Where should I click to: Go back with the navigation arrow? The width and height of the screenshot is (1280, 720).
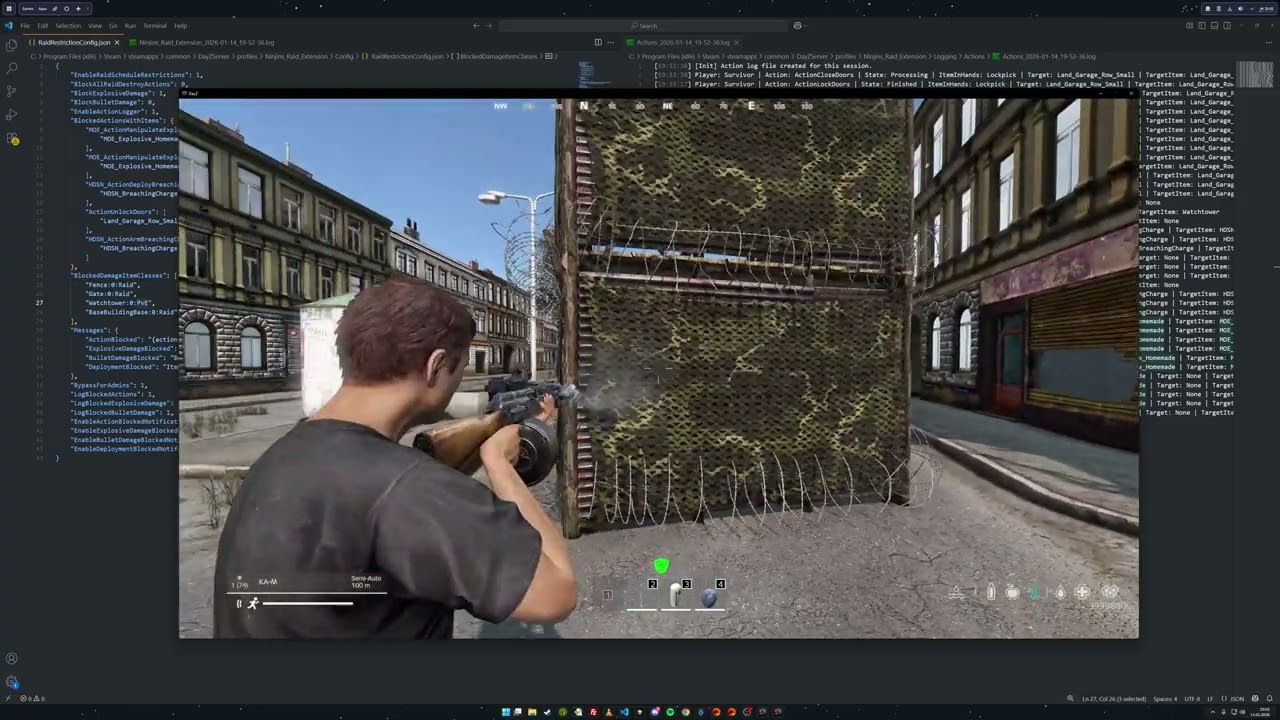(476, 25)
